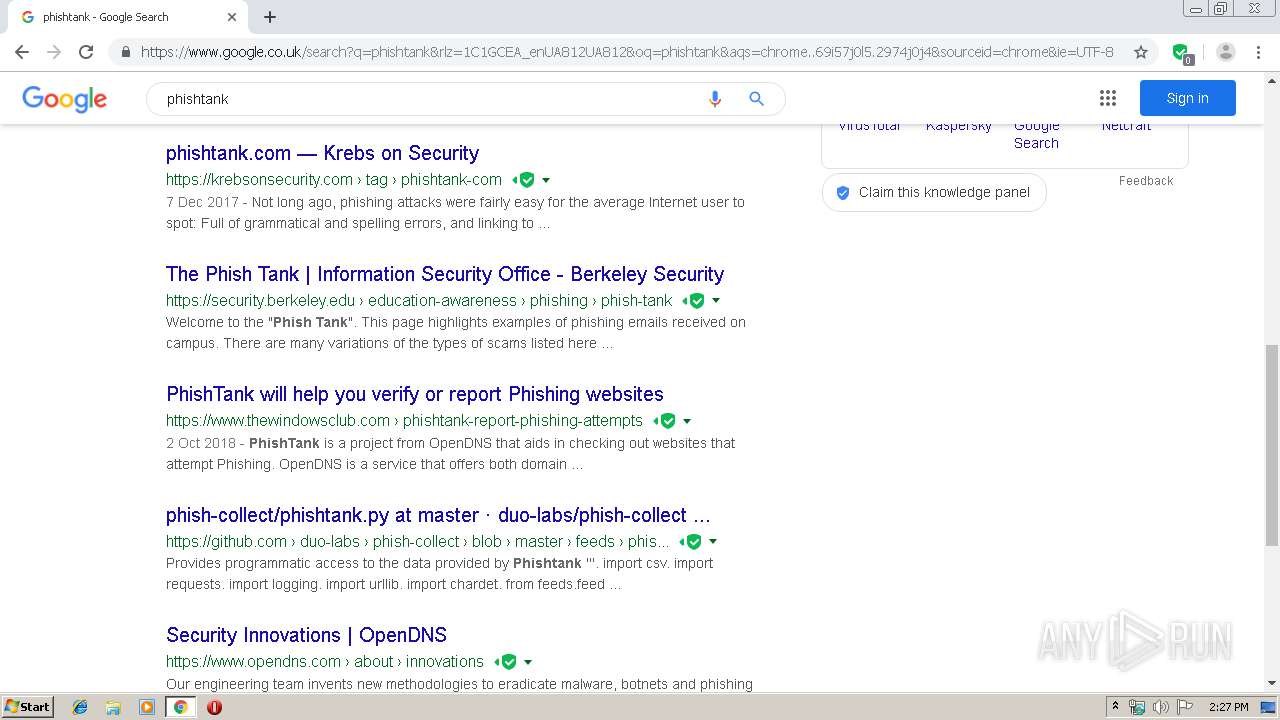This screenshot has width=1280, height=720.
Task: Expand dropdown arrow on thewindowsclub result
Action: click(687, 421)
